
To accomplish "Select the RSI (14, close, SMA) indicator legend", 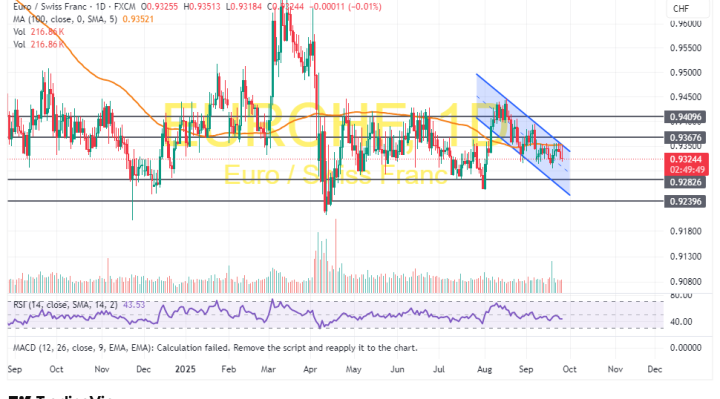I will [79, 305].
